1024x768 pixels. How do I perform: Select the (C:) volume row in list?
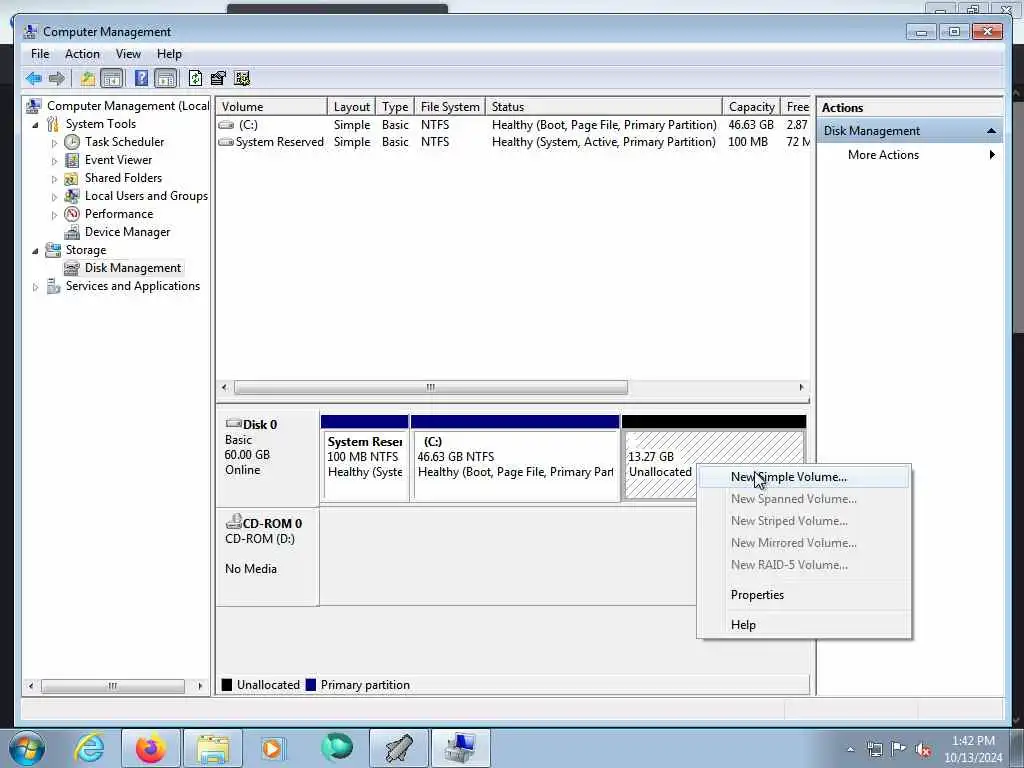(513, 125)
